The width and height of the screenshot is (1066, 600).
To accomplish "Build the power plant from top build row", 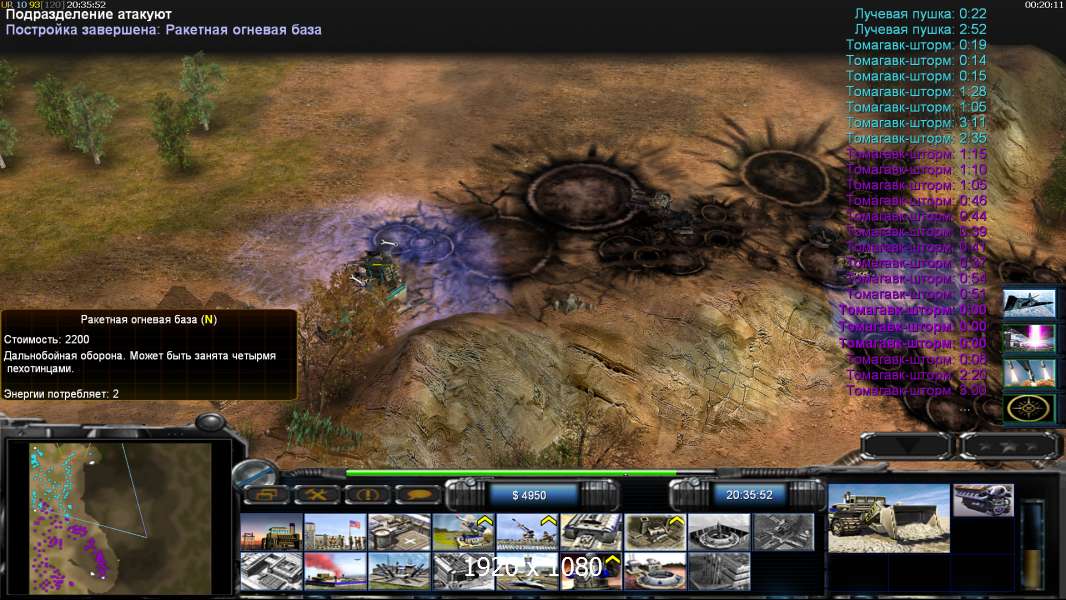I will tap(271, 531).
